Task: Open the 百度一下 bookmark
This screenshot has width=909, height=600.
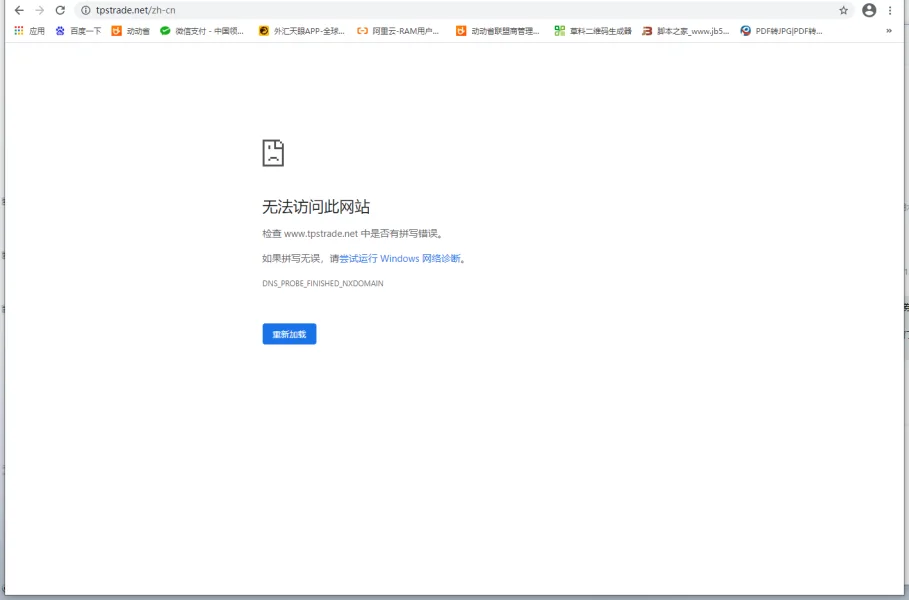Action: coord(78,31)
